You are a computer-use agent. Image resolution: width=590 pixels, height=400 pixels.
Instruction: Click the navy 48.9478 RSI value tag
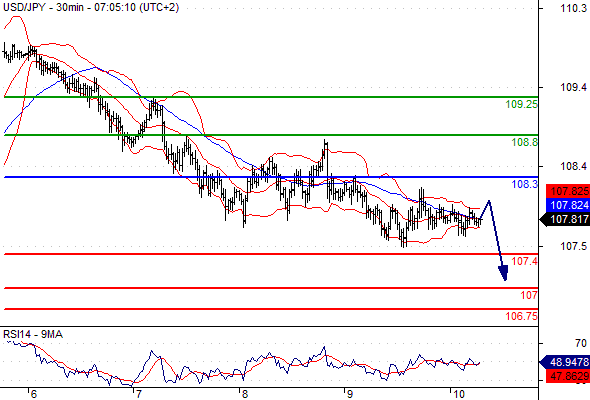565,362
